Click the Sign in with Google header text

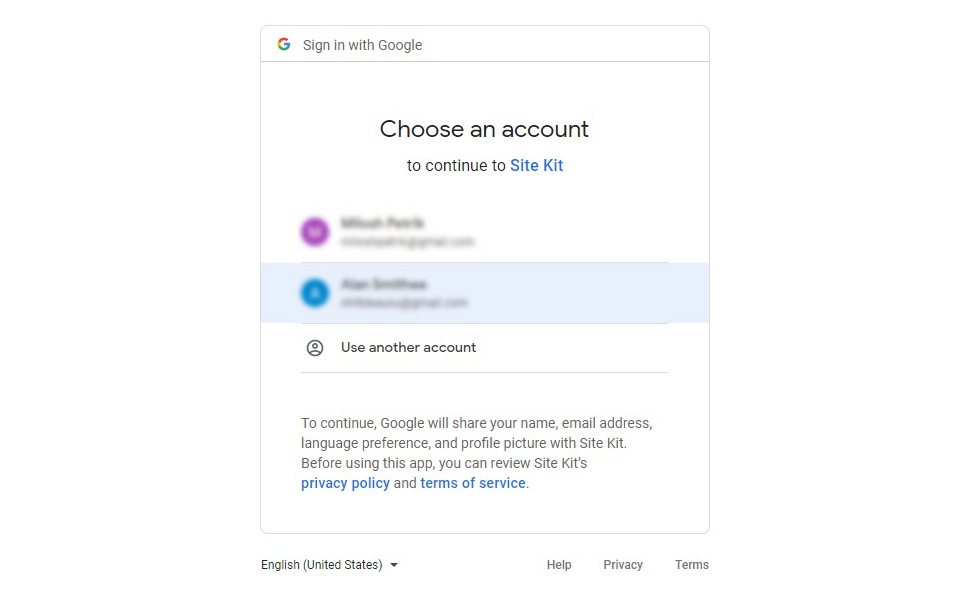[362, 45]
